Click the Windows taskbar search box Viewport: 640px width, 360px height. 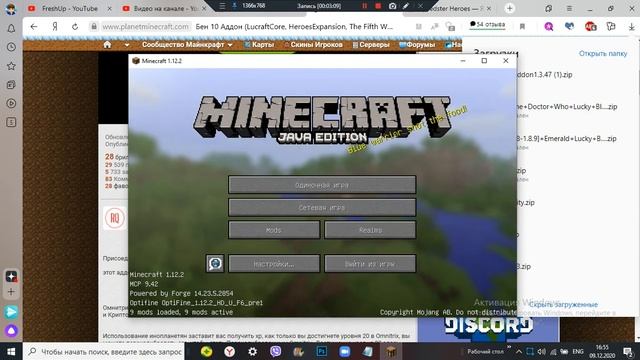point(104,351)
